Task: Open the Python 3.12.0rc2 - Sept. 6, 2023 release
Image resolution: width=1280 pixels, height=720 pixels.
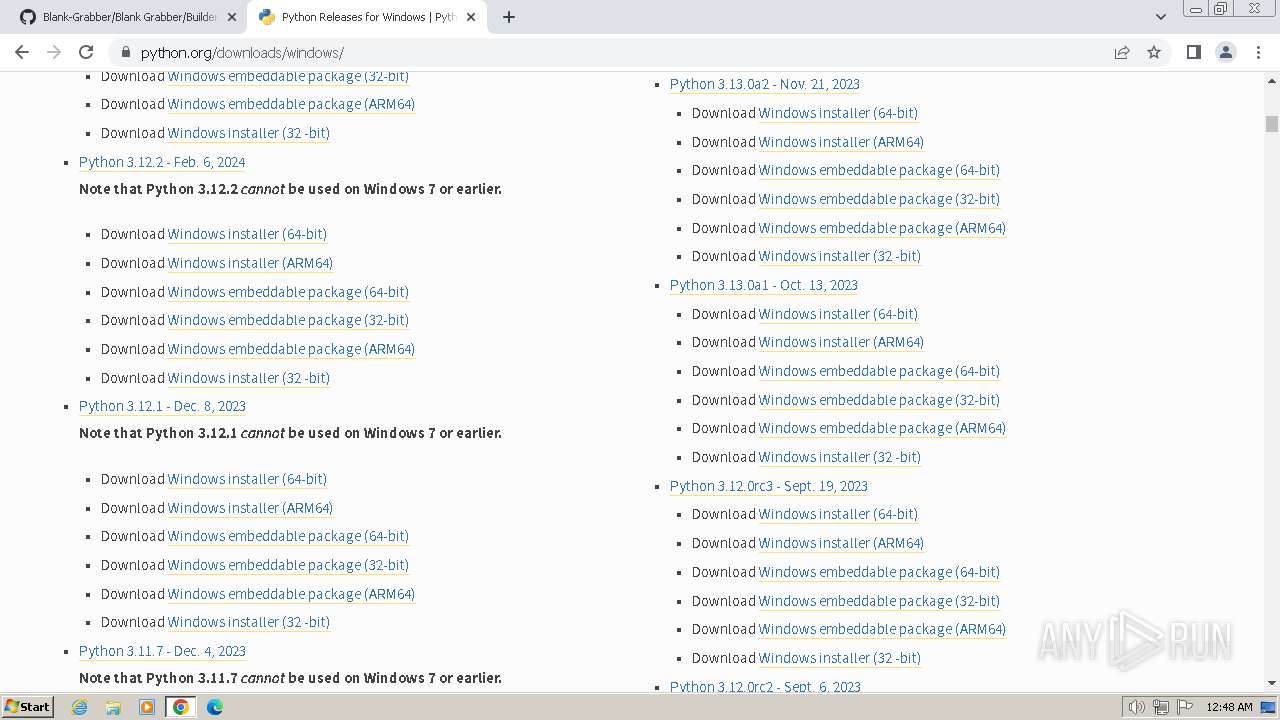Action: tap(765, 687)
